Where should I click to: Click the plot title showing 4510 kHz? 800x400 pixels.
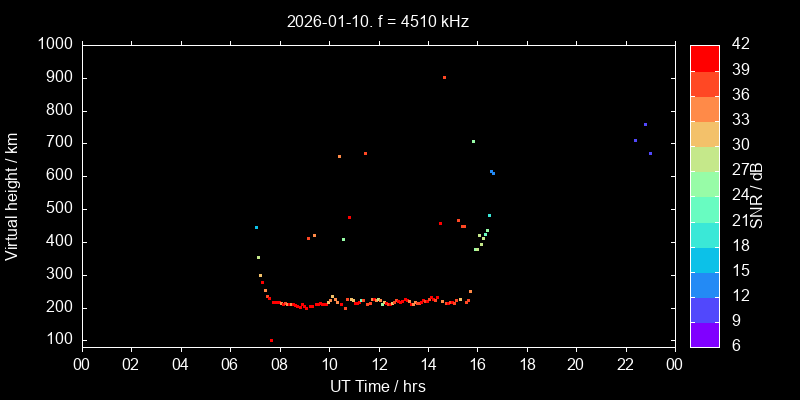(x=377, y=20)
